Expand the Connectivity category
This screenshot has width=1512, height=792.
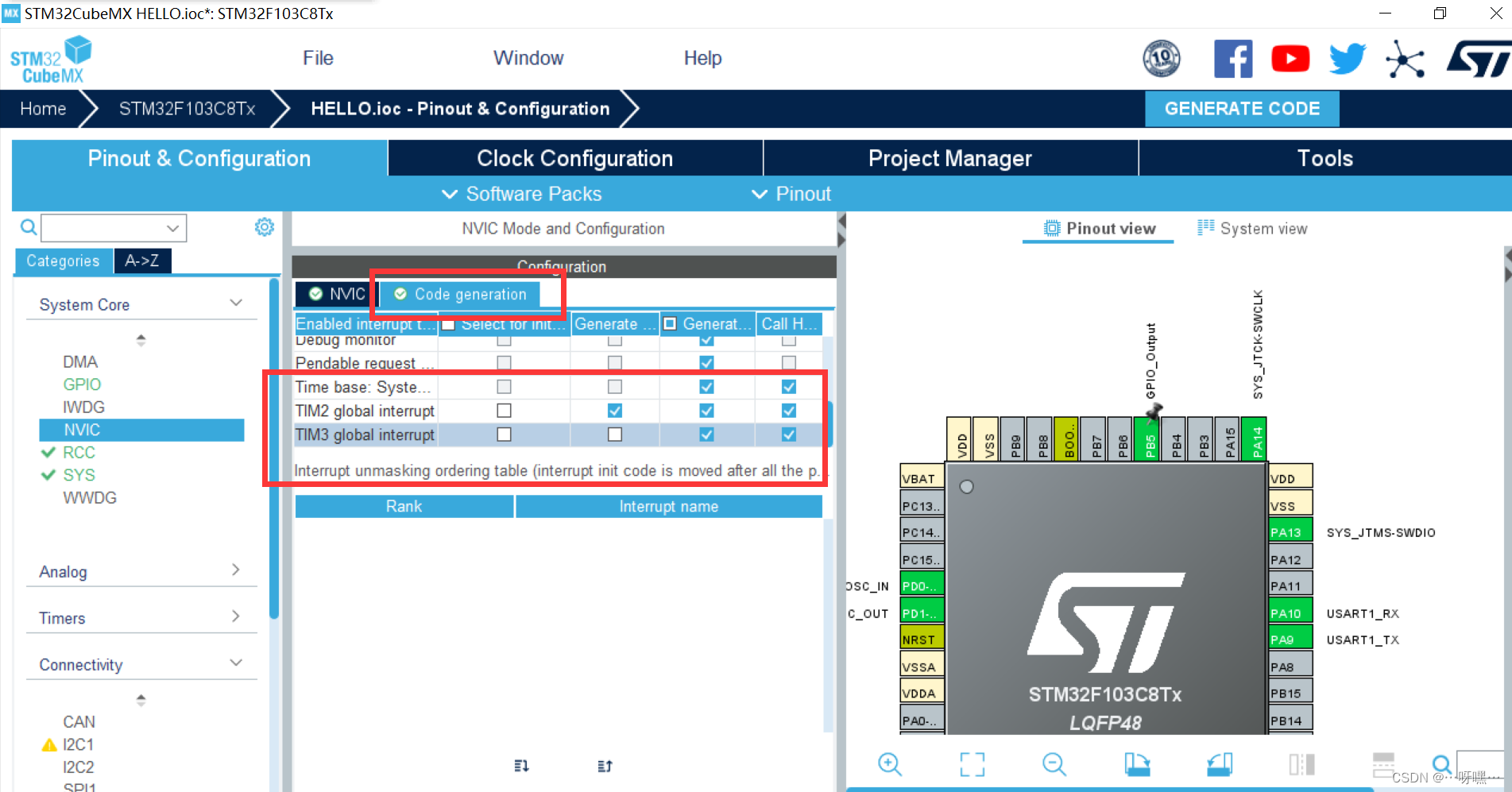pyautogui.click(x=235, y=662)
